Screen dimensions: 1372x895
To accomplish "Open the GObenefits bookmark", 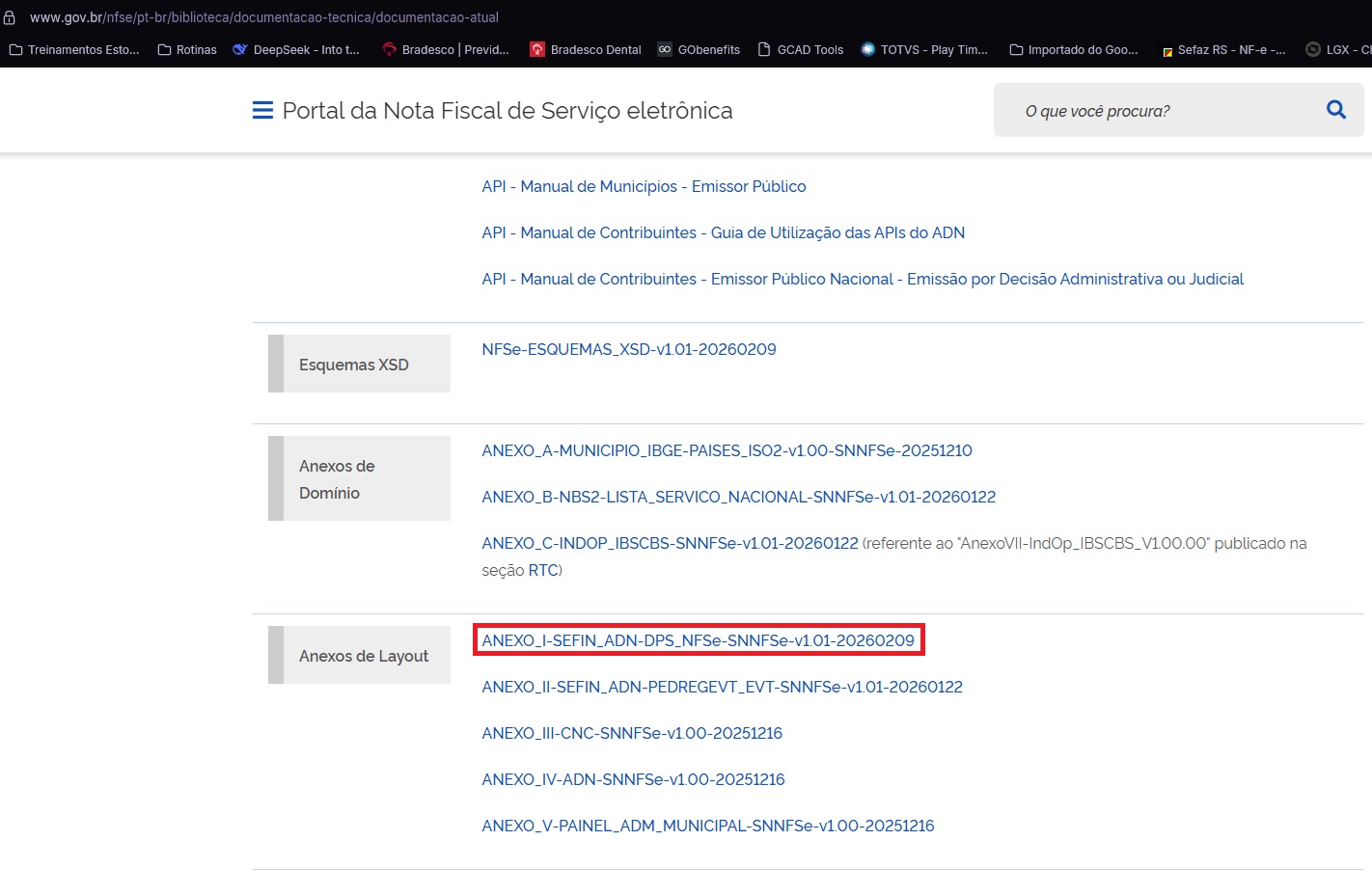I will [x=699, y=50].
